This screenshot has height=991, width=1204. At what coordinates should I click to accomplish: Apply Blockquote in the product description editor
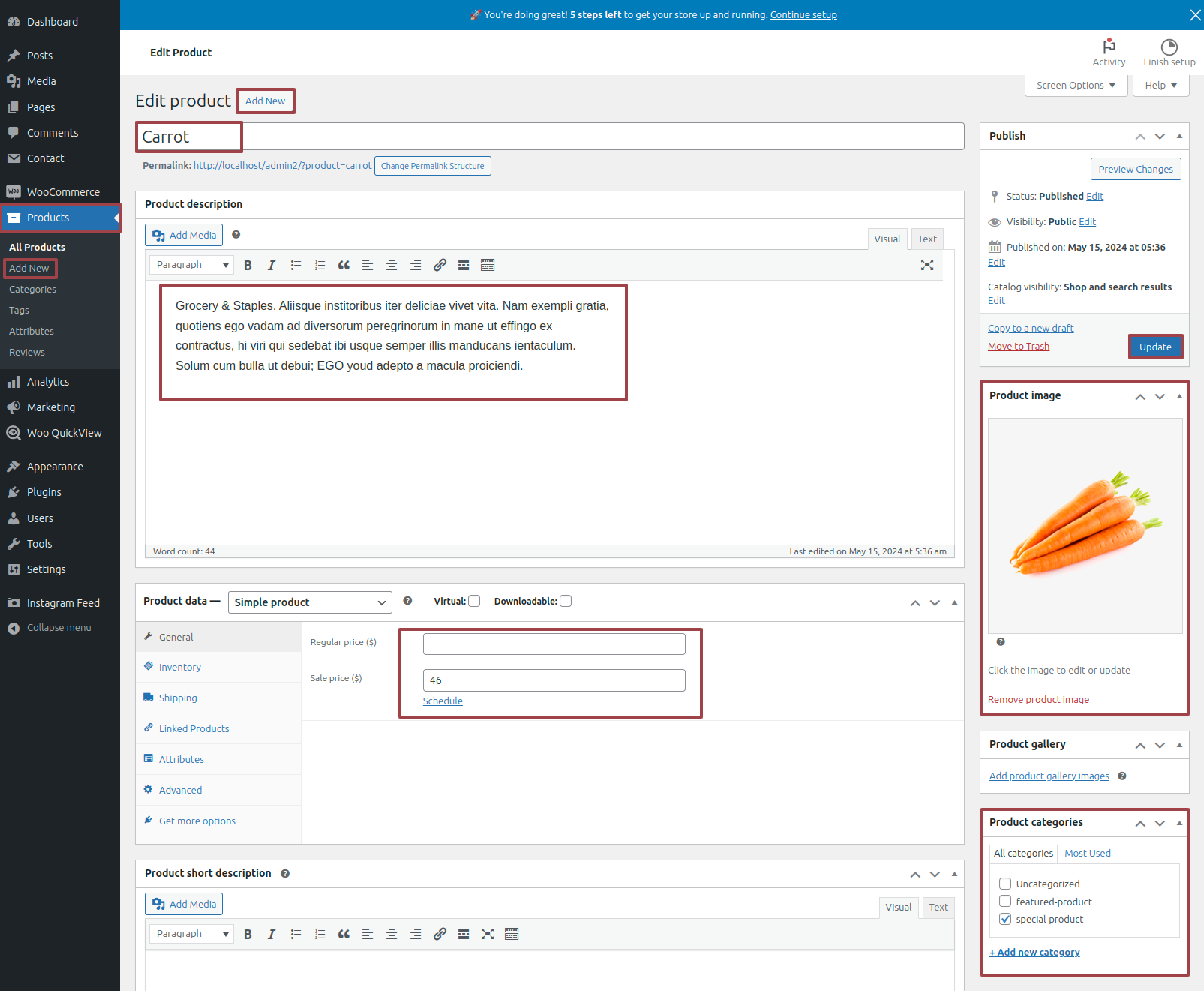coord(344,265)
